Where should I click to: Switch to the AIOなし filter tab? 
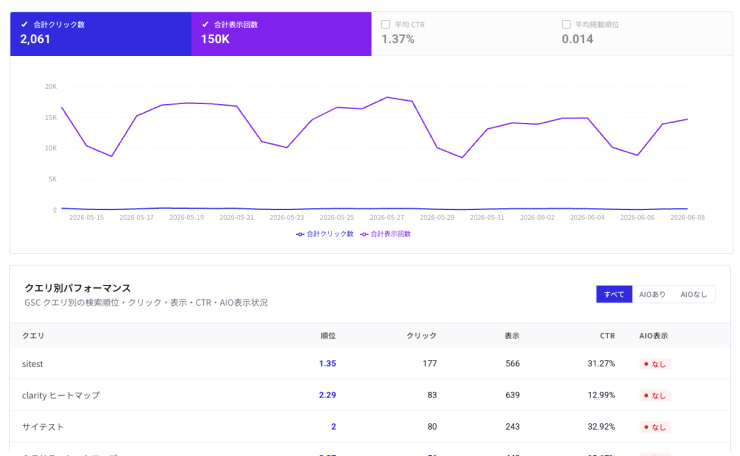694,294
